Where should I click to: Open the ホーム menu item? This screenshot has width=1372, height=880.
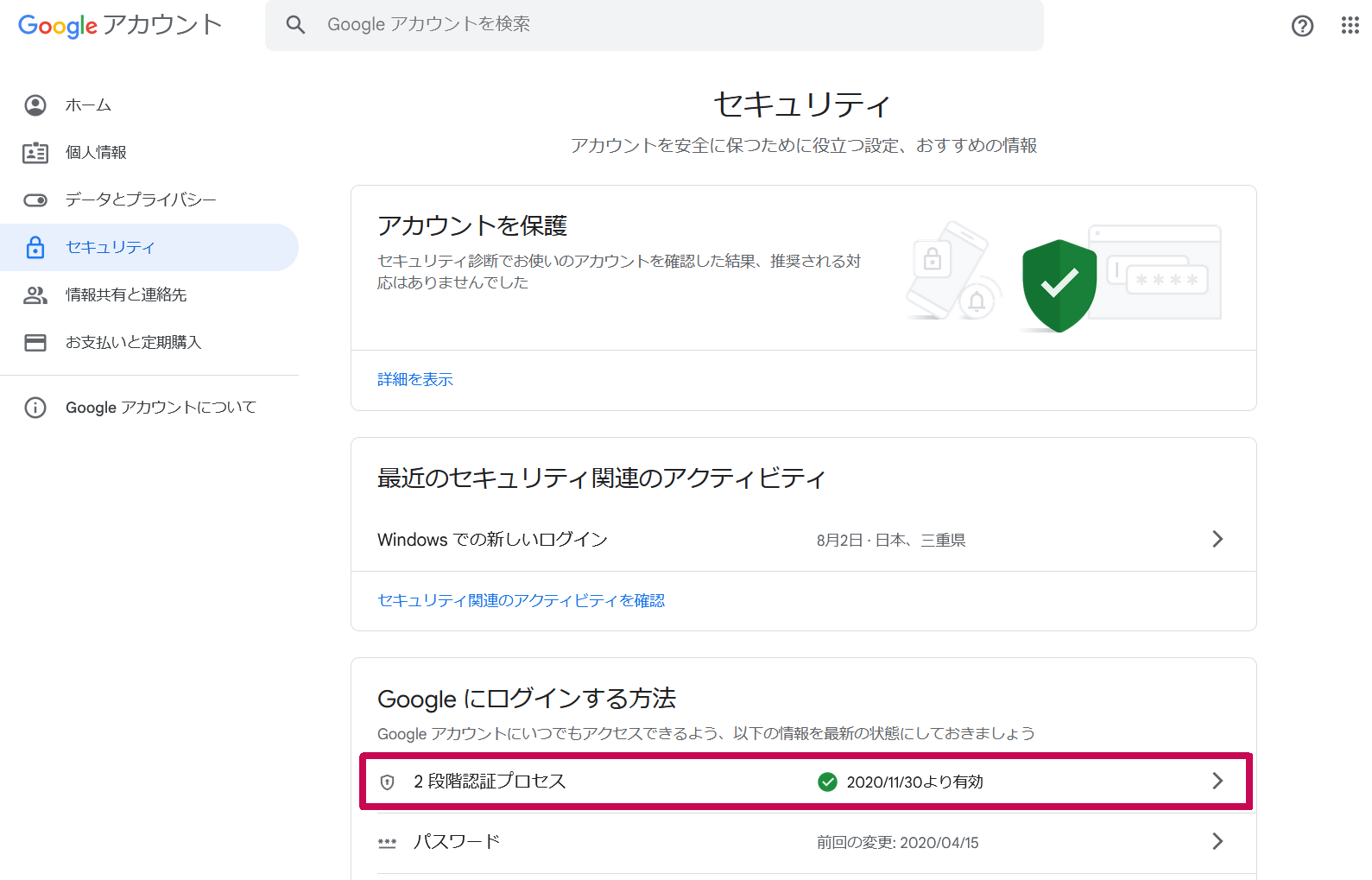149,105
